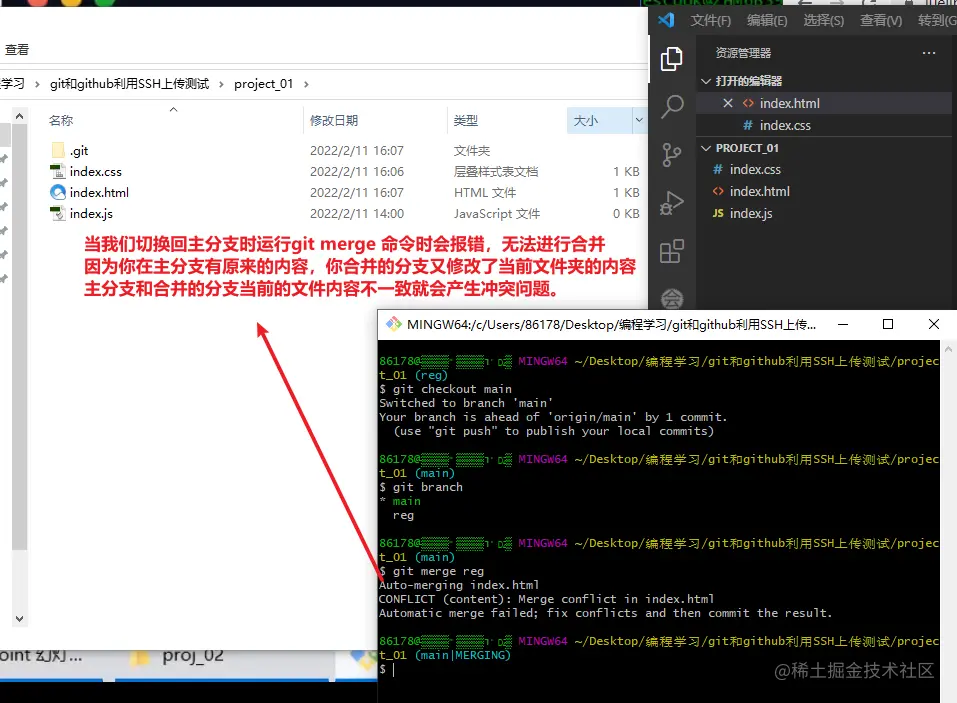Image resolution: width=957 pixels, height=703 pixels.
Task: Open the VS Code Search activity icon
Action: (x=671, y=107)
